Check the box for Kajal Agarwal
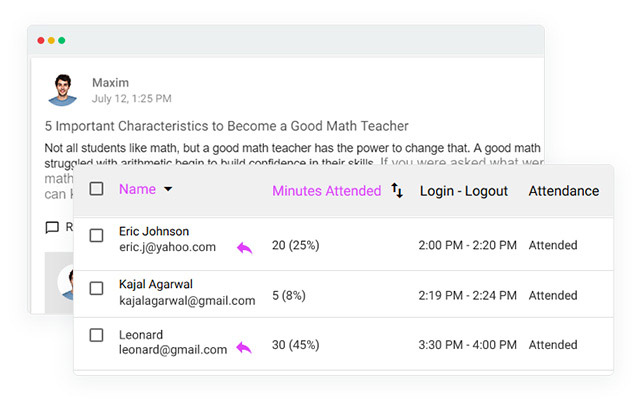 (96, 289)
